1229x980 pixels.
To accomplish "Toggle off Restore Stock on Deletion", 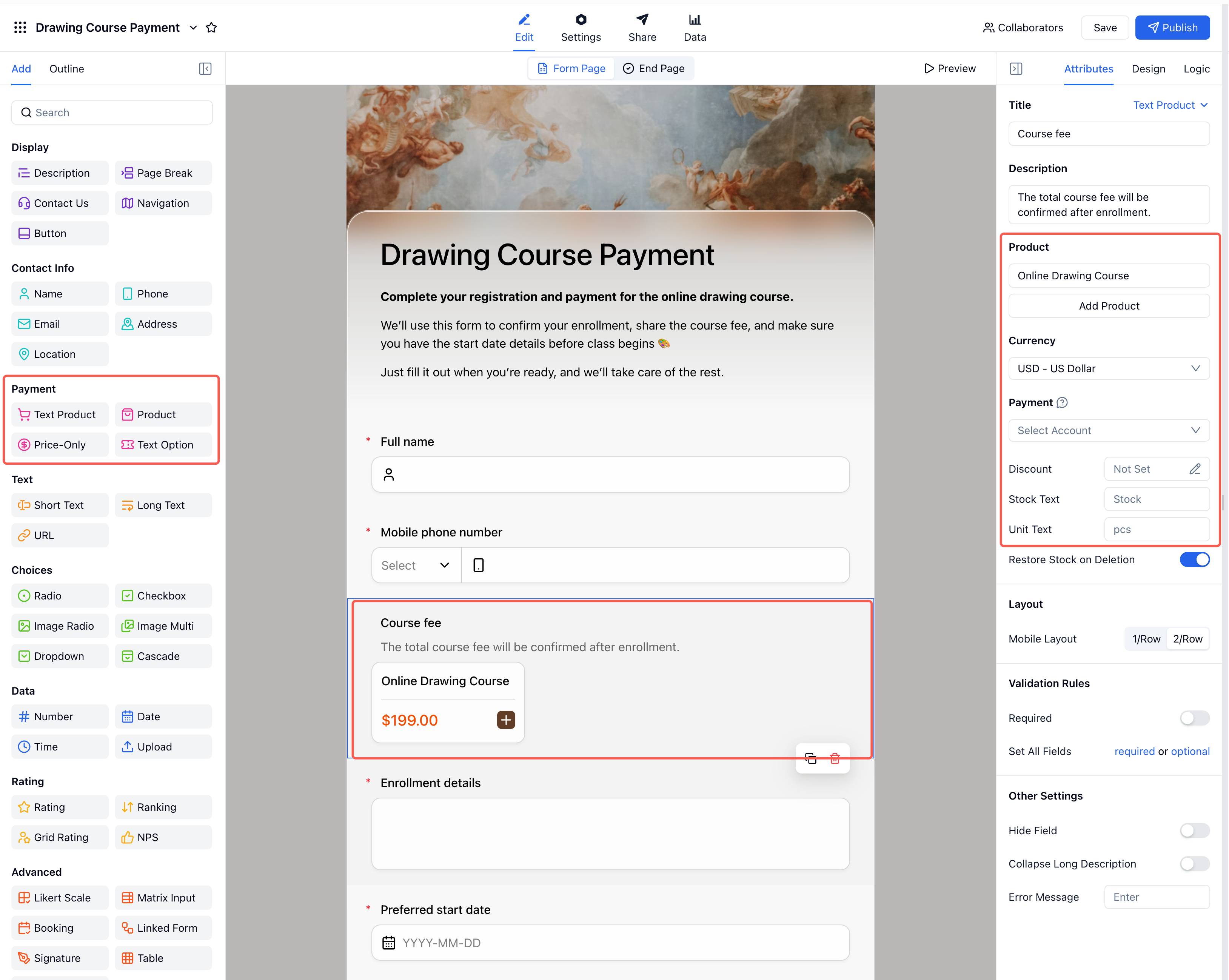I will (x=1195, y=559).
